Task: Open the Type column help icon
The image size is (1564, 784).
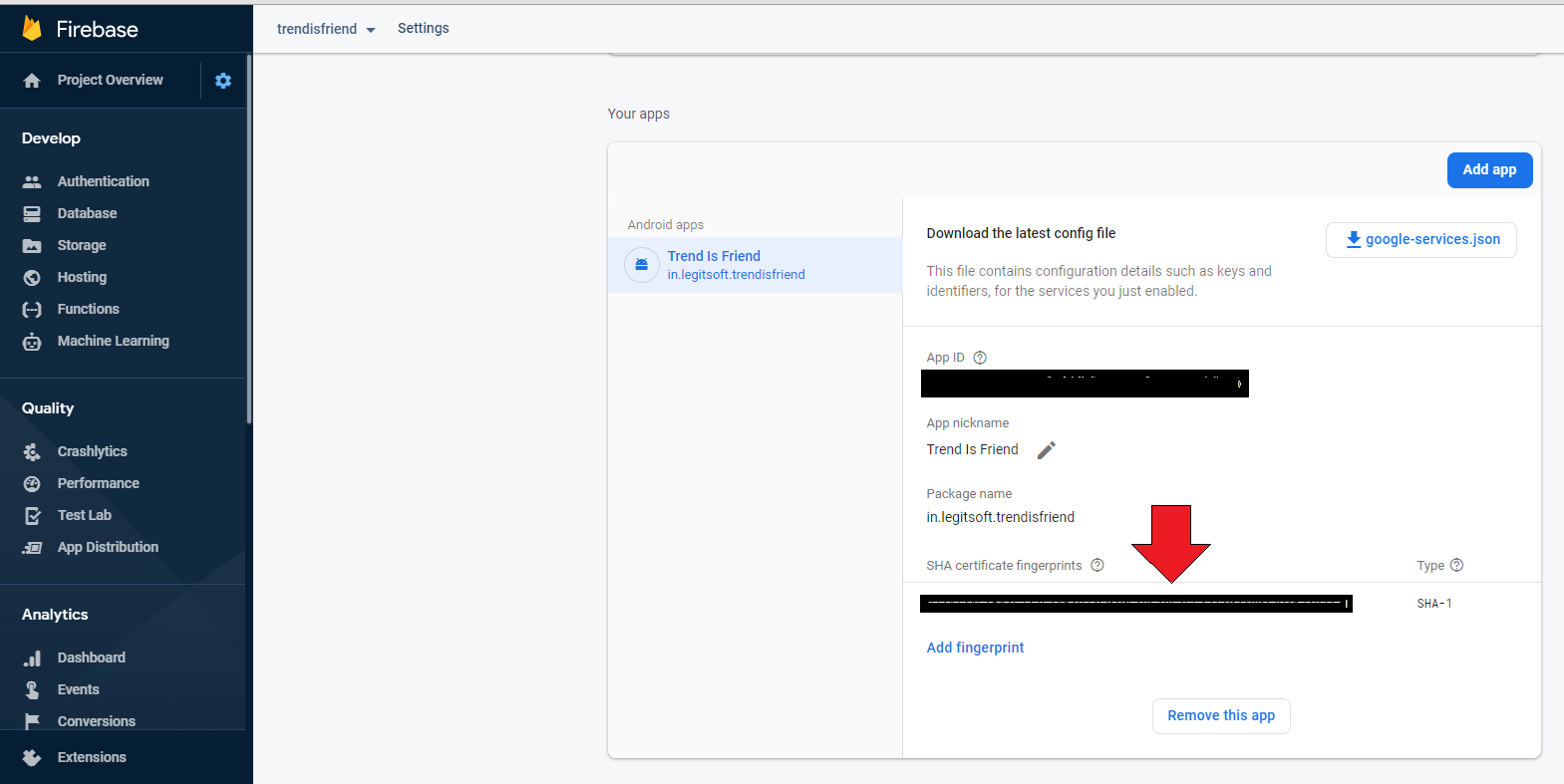Action: (x=1456, y=566)
